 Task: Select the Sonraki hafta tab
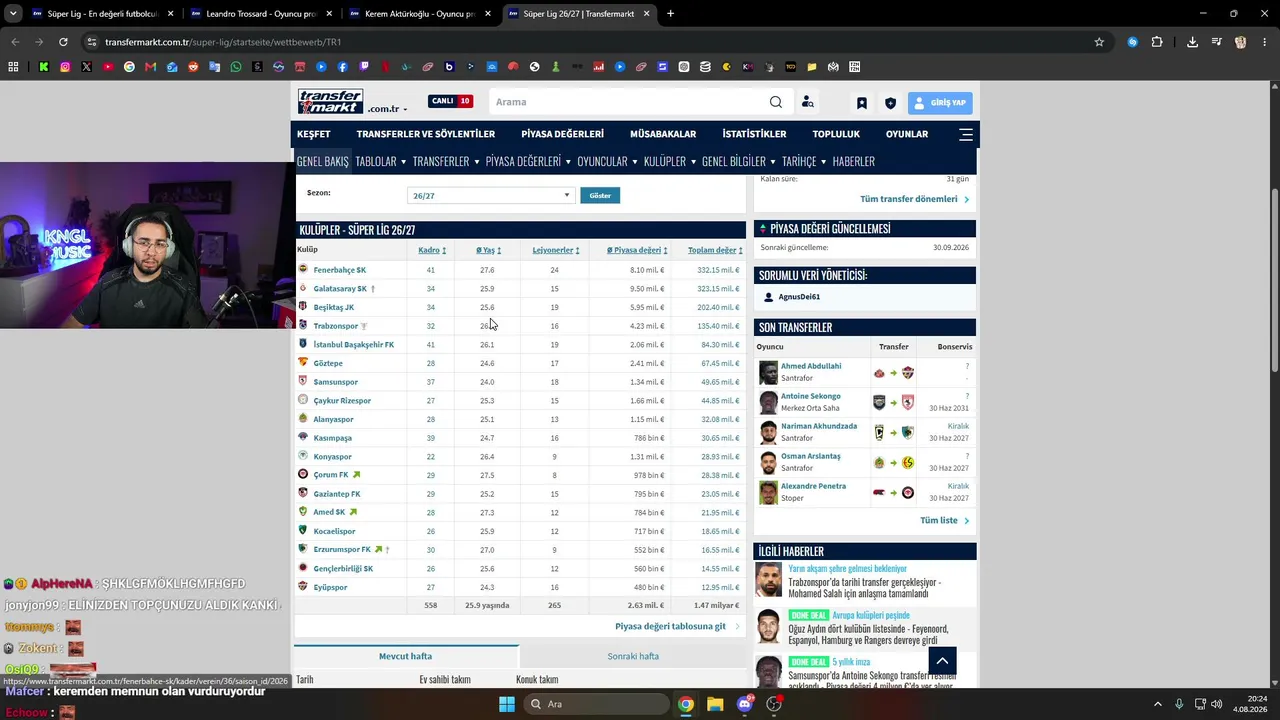(x=633, y=656)
